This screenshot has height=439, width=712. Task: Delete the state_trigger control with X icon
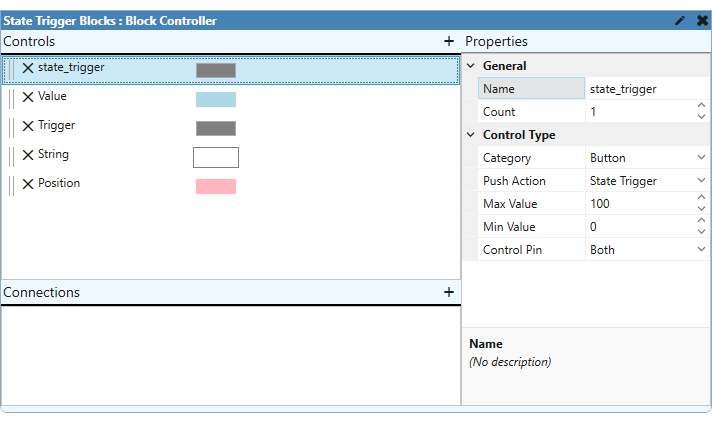coord(28,69)
